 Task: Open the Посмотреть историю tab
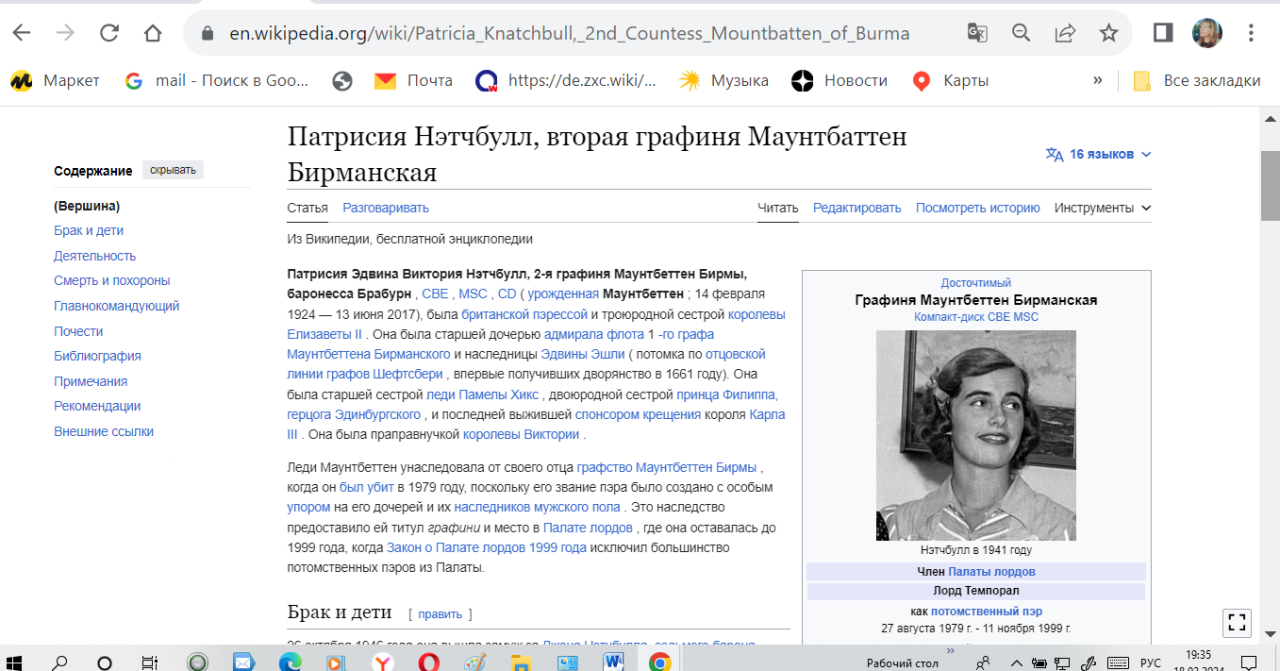point(977,208)
